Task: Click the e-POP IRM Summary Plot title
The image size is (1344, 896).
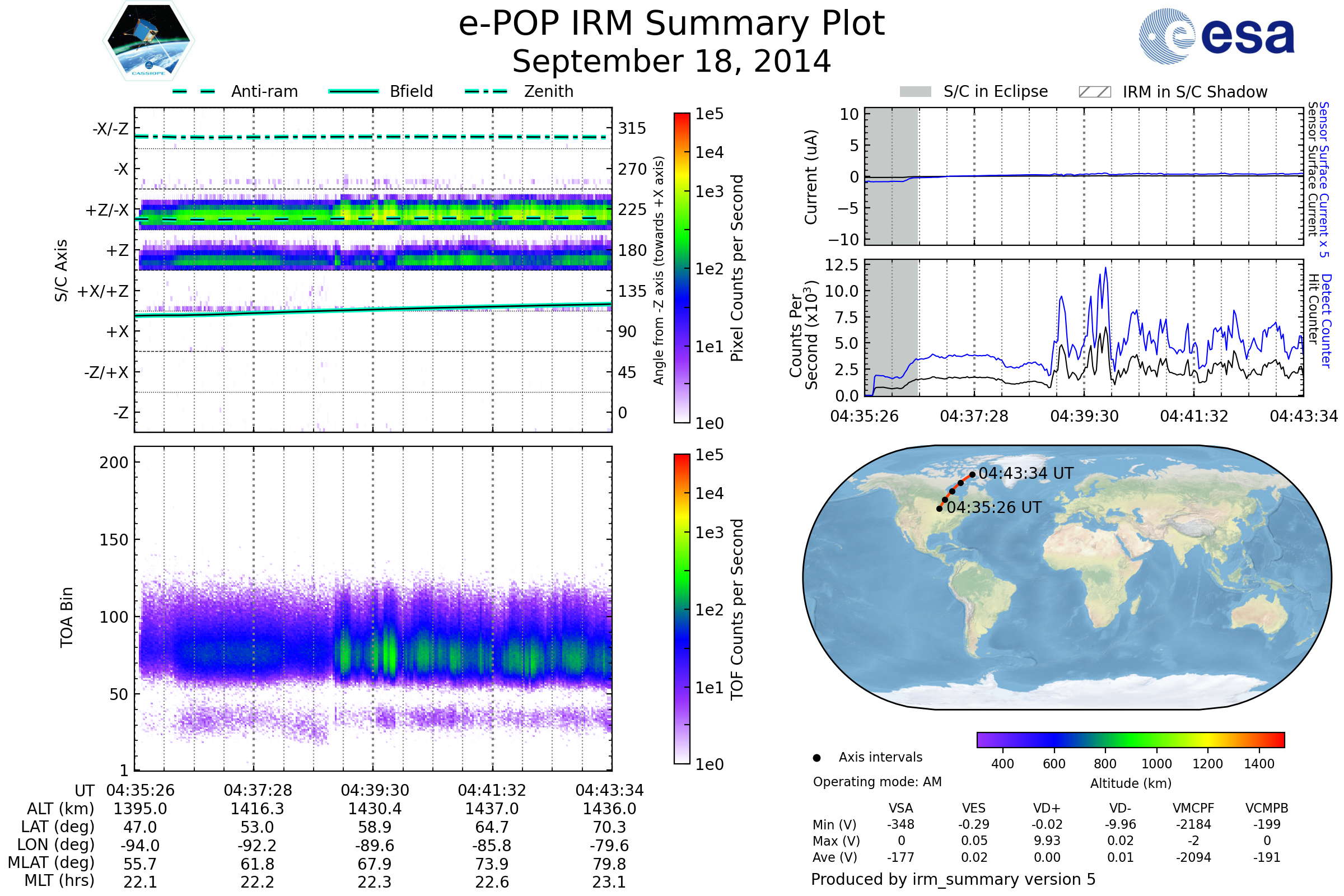Action: click(x=671, y=24)
